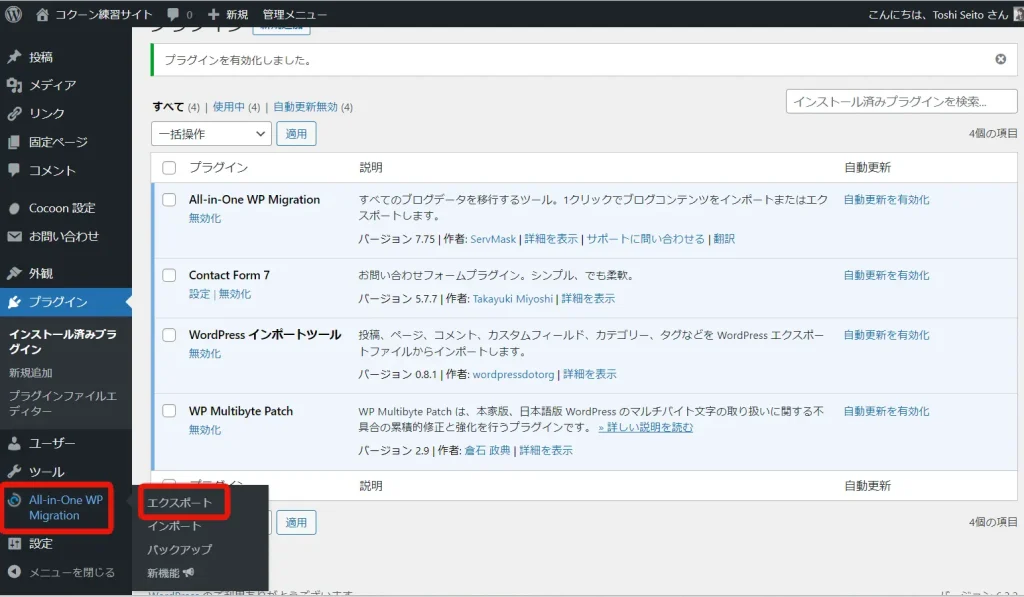Open the 倉石 政典 author link
Image resolution: width=1024 pixels, height=597 pixels.
(x=487, y=451)
